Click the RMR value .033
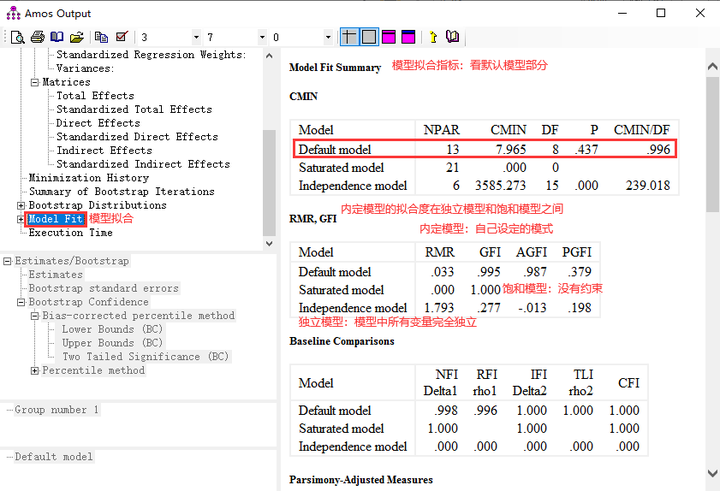Image resolution: width=720 pixels, height=491 pixels. point(443,272)
